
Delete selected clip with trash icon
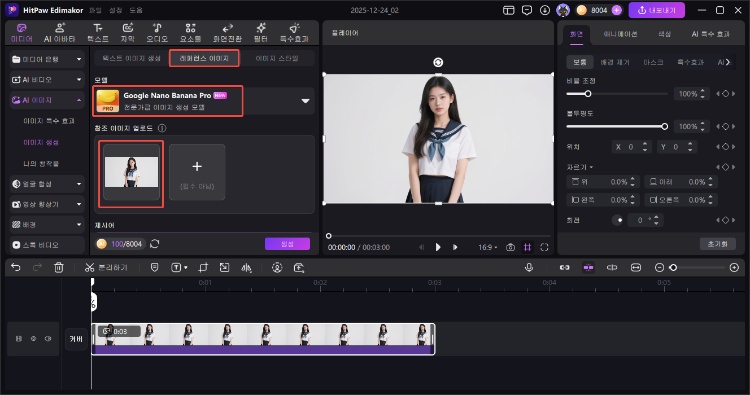(58, 267)
